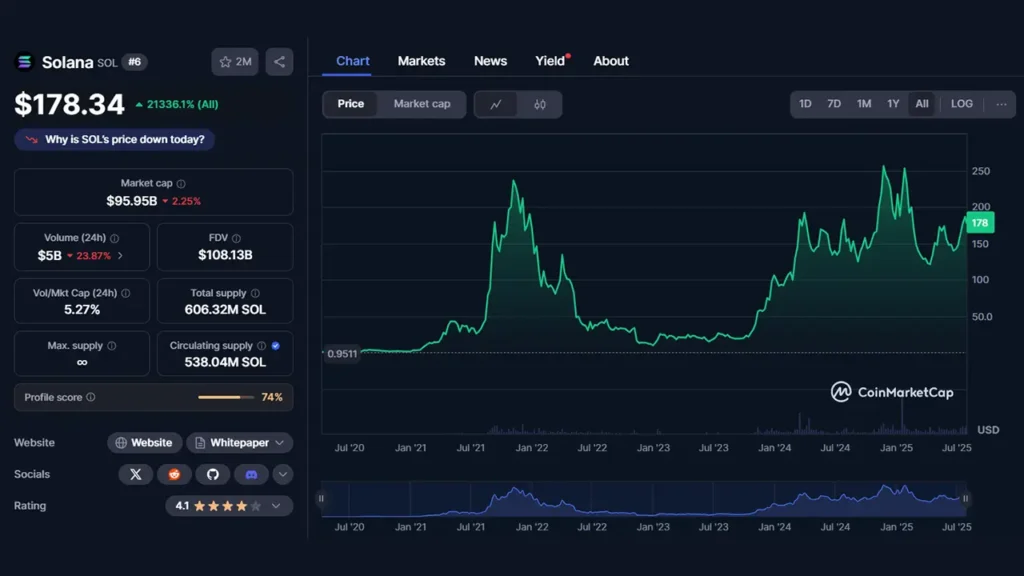
Task: Click the 178 current price label on chart
Action: [980, 223]
